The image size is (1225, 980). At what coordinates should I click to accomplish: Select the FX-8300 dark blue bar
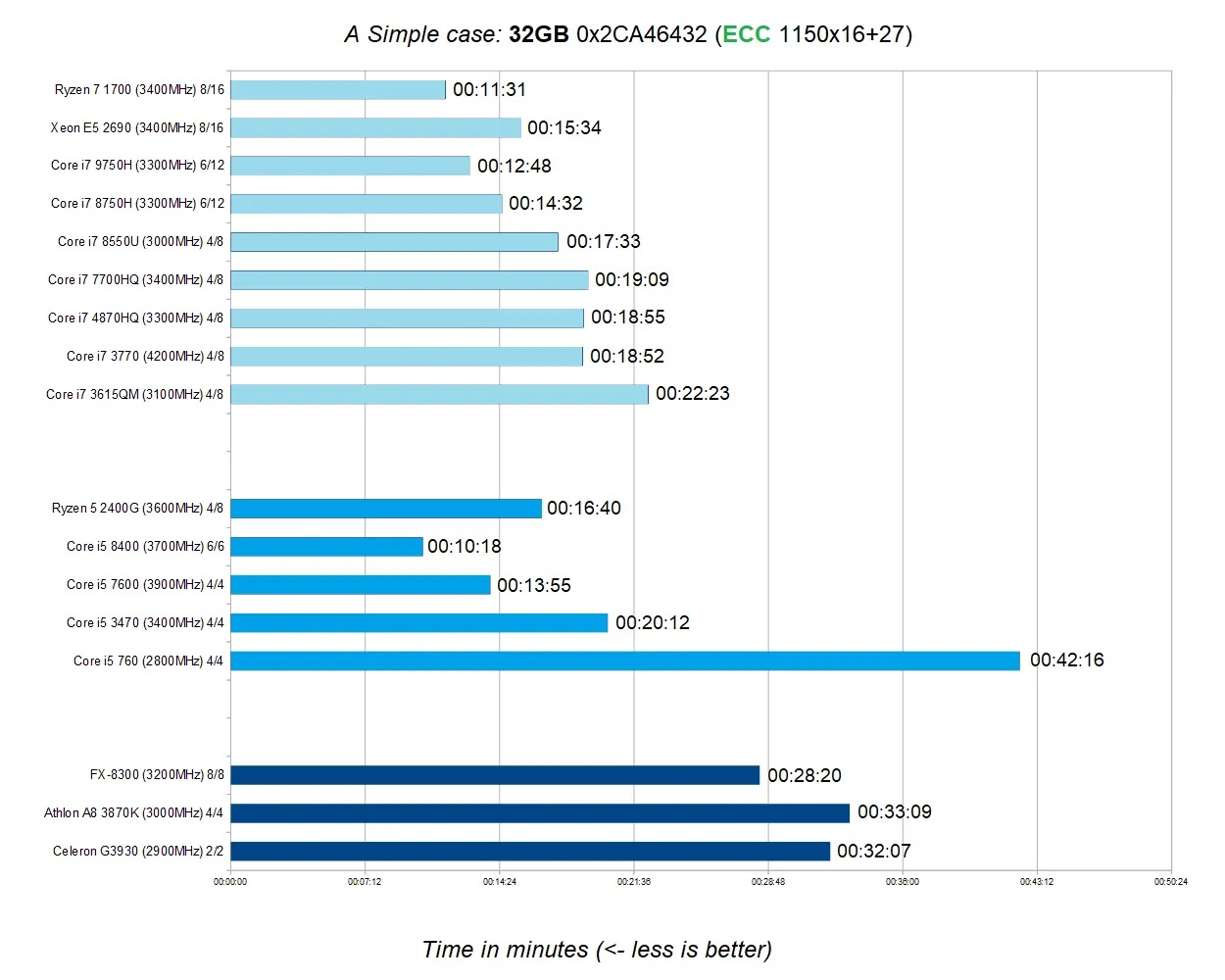pos(495,775)
